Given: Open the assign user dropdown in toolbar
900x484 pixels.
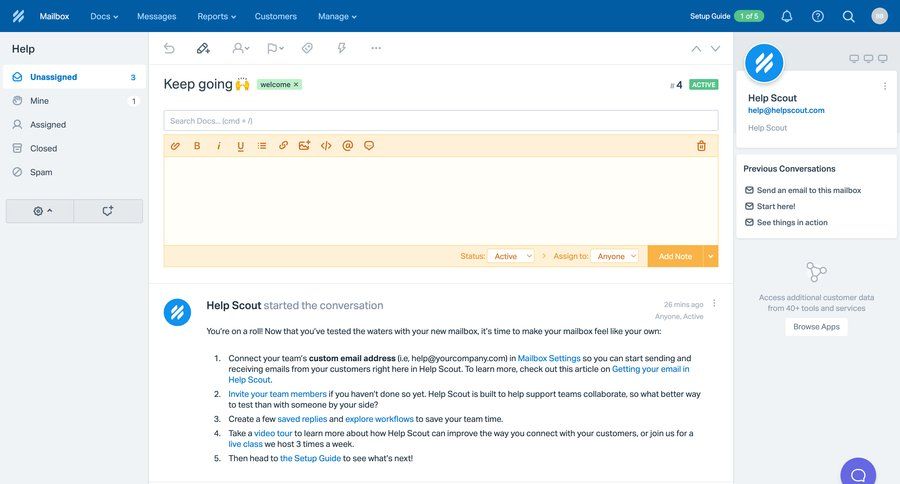Looking at the screenshot, I should click(241, 48).
